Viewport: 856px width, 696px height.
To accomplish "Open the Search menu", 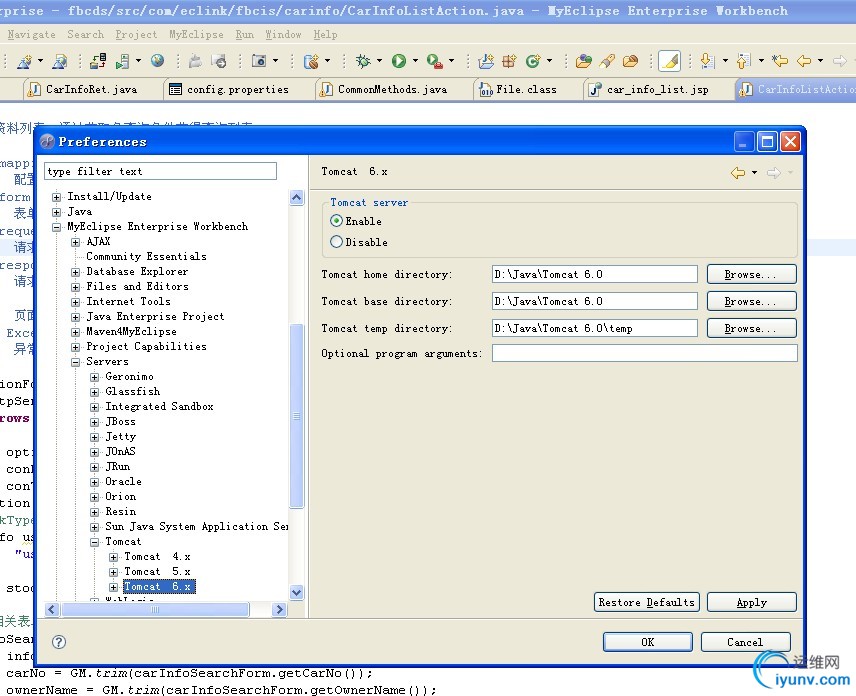I will coord(85,34).
